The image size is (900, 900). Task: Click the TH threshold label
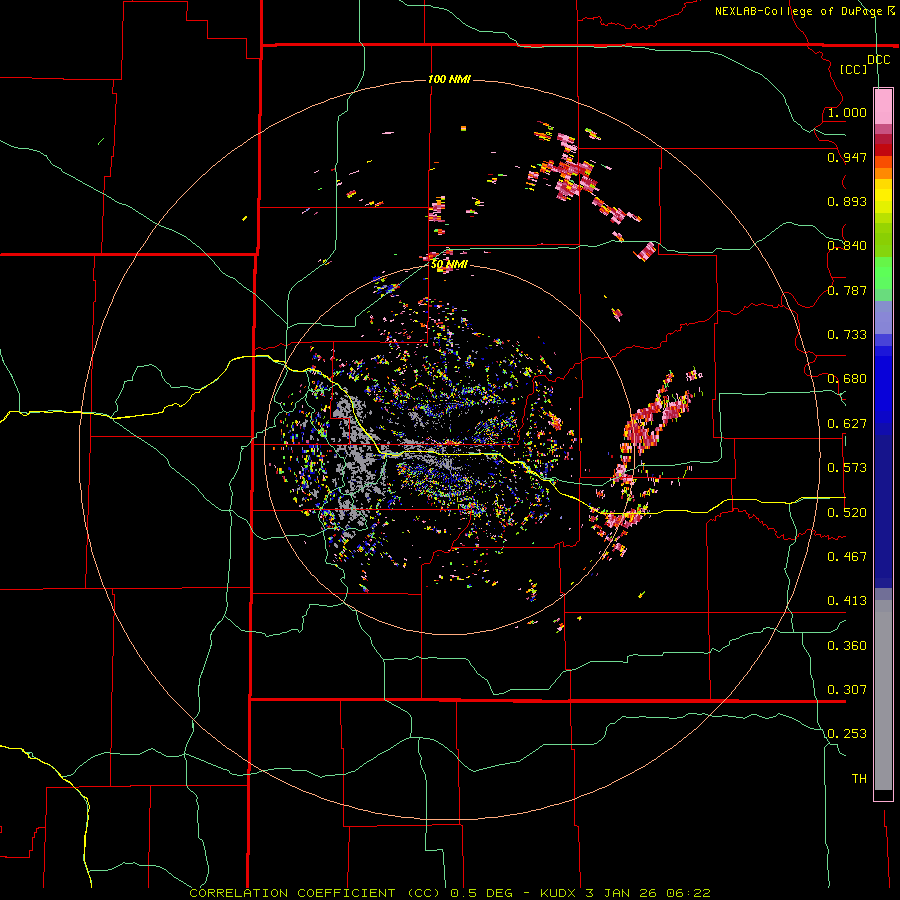pyautogui.click(x=859, y=779)
